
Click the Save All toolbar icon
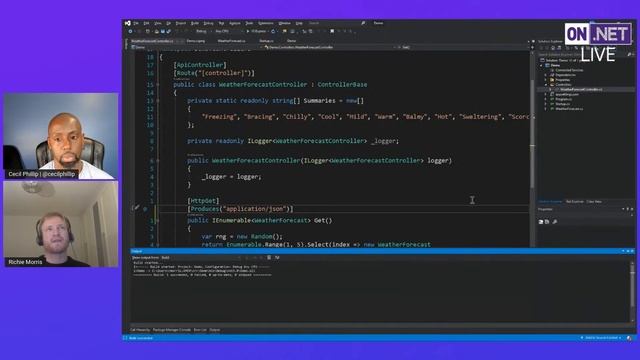click(169, 31)
